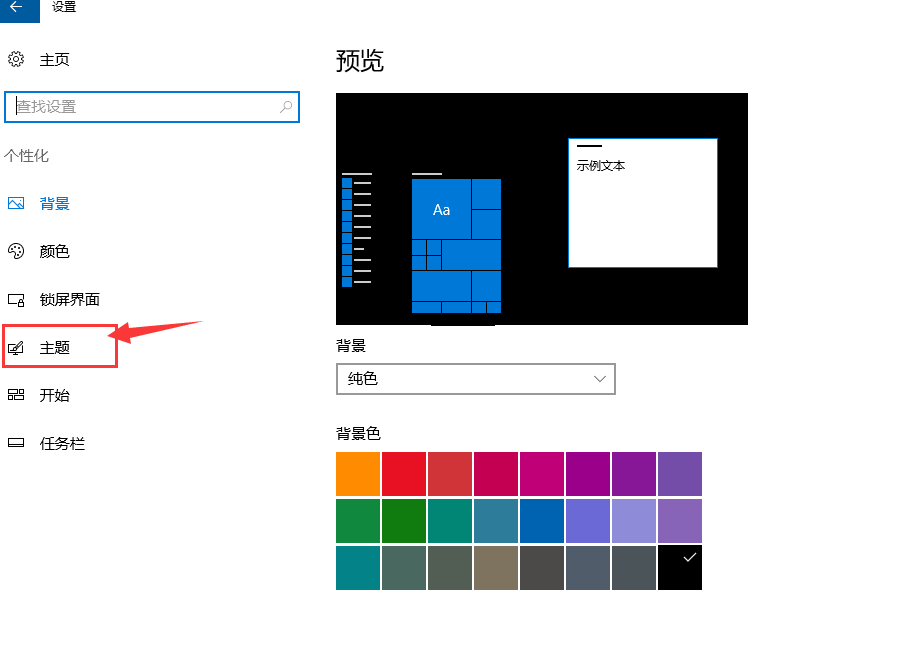This screenshot has width=915, height=669.
Task: Click the back arrow button
Action: (x=14, y=9)
